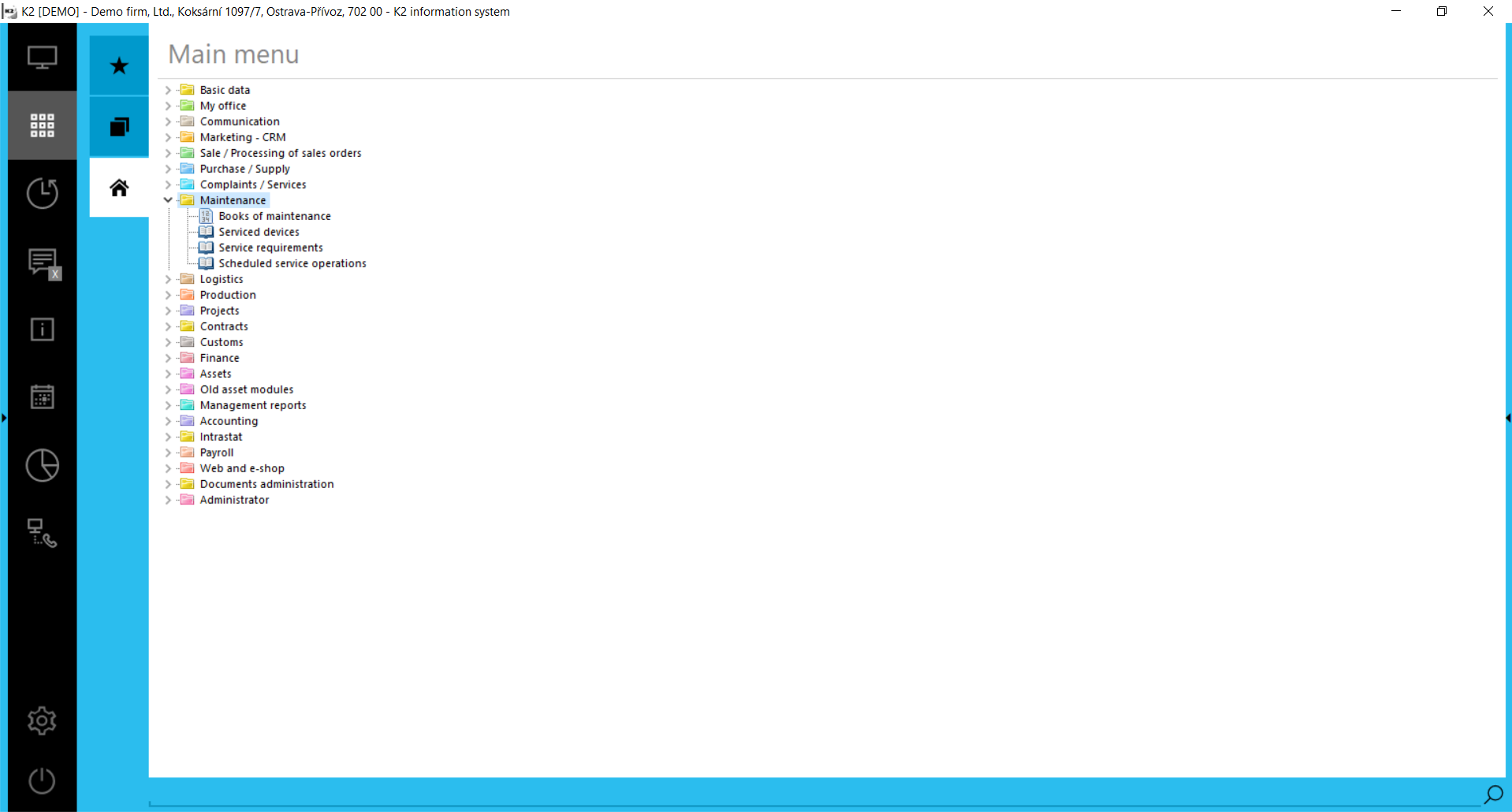Expand the Administrator folder chevron

[x=168, y=500]
